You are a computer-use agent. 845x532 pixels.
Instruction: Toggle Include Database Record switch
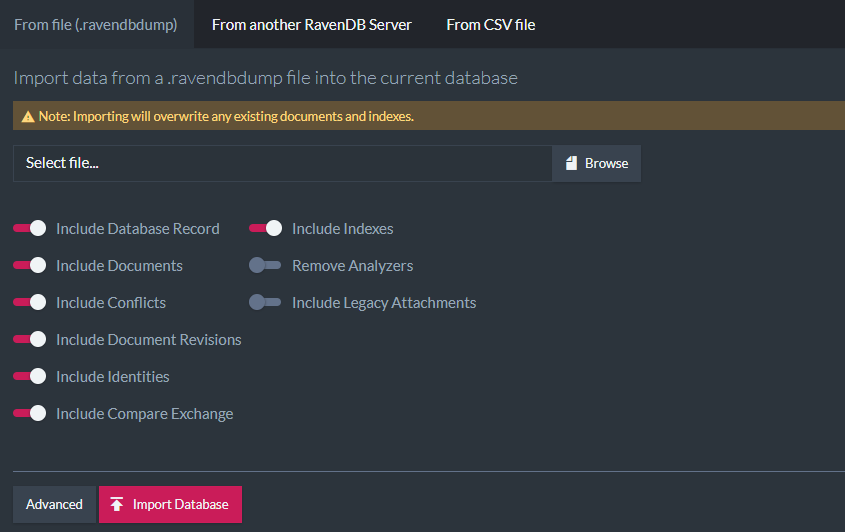30,229
